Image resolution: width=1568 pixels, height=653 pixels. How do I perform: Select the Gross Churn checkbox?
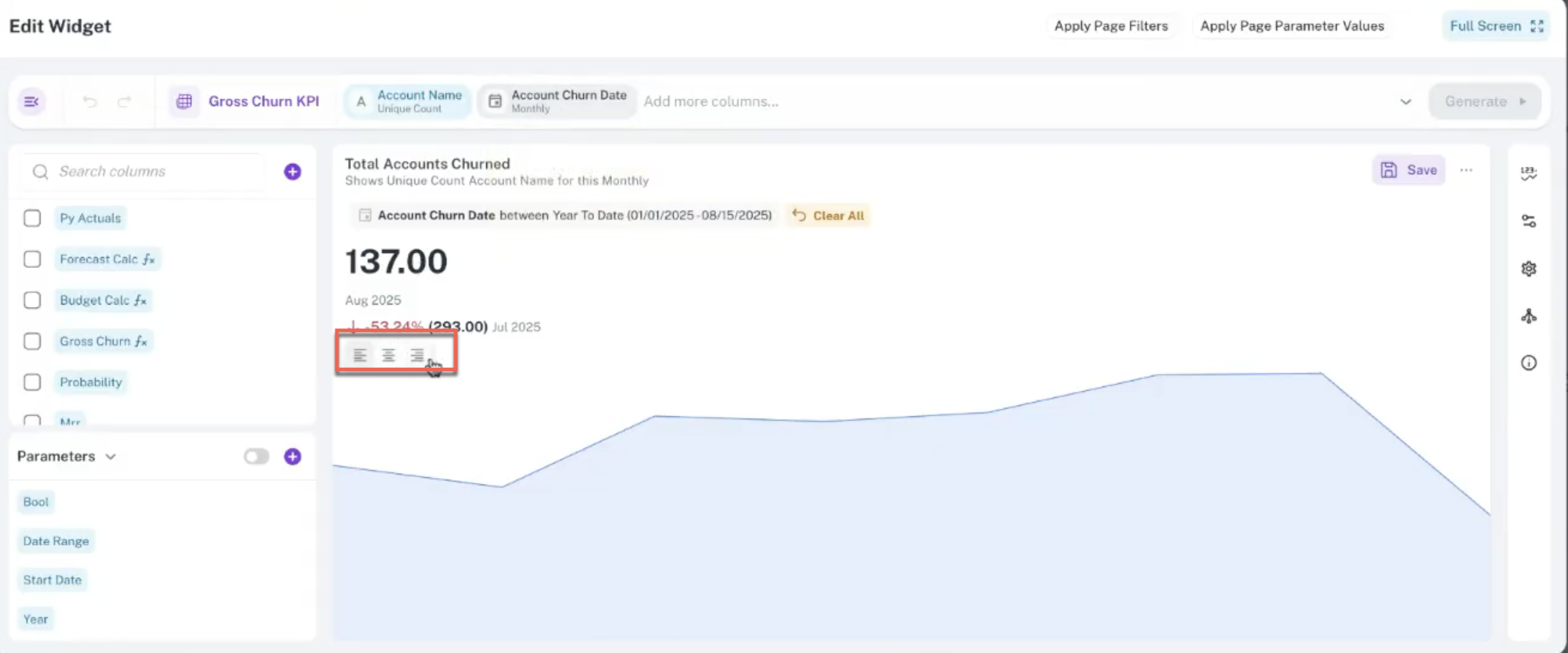click(x=32, y=341)
